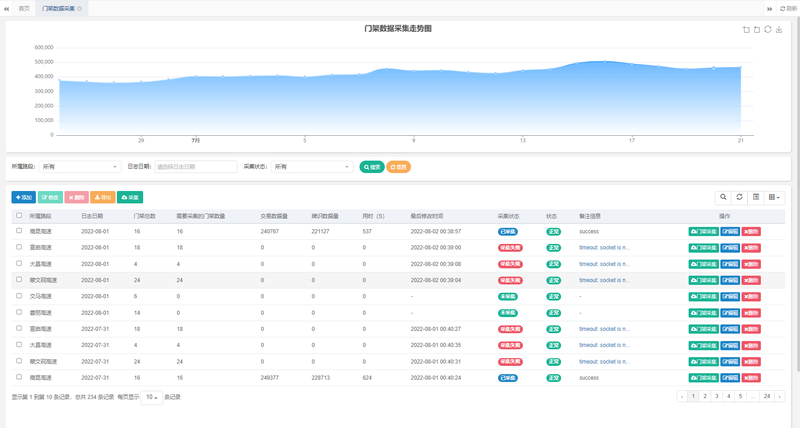
Task: Go to pagination page 2
Action: pyautogui.click(x=705, y=396)
